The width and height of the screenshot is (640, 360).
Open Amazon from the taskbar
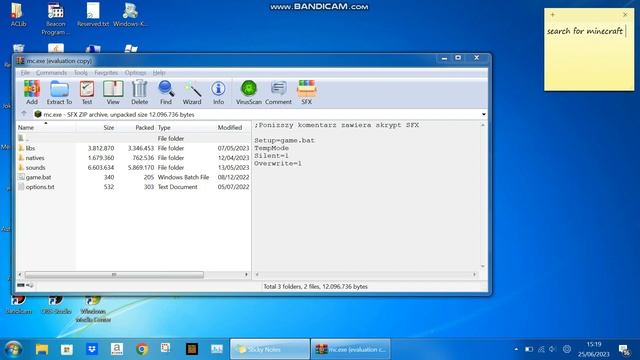(x=117, y=349)
